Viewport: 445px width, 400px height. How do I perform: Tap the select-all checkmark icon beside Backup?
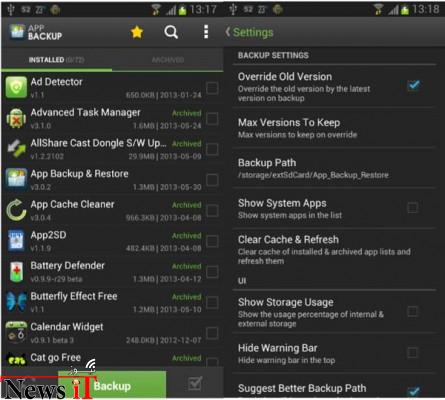tap(195, 383)
